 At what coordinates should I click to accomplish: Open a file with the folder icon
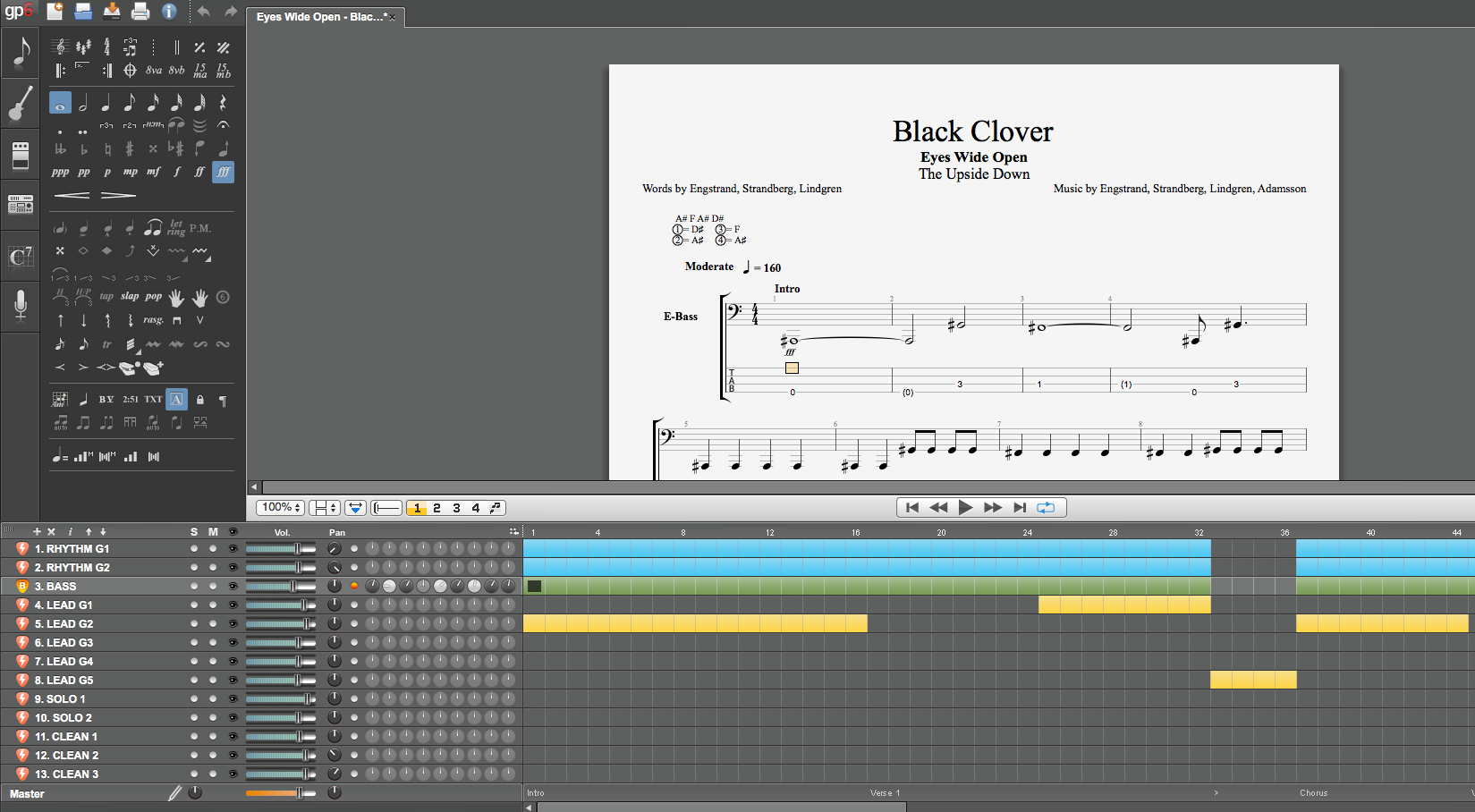[83, 11]
